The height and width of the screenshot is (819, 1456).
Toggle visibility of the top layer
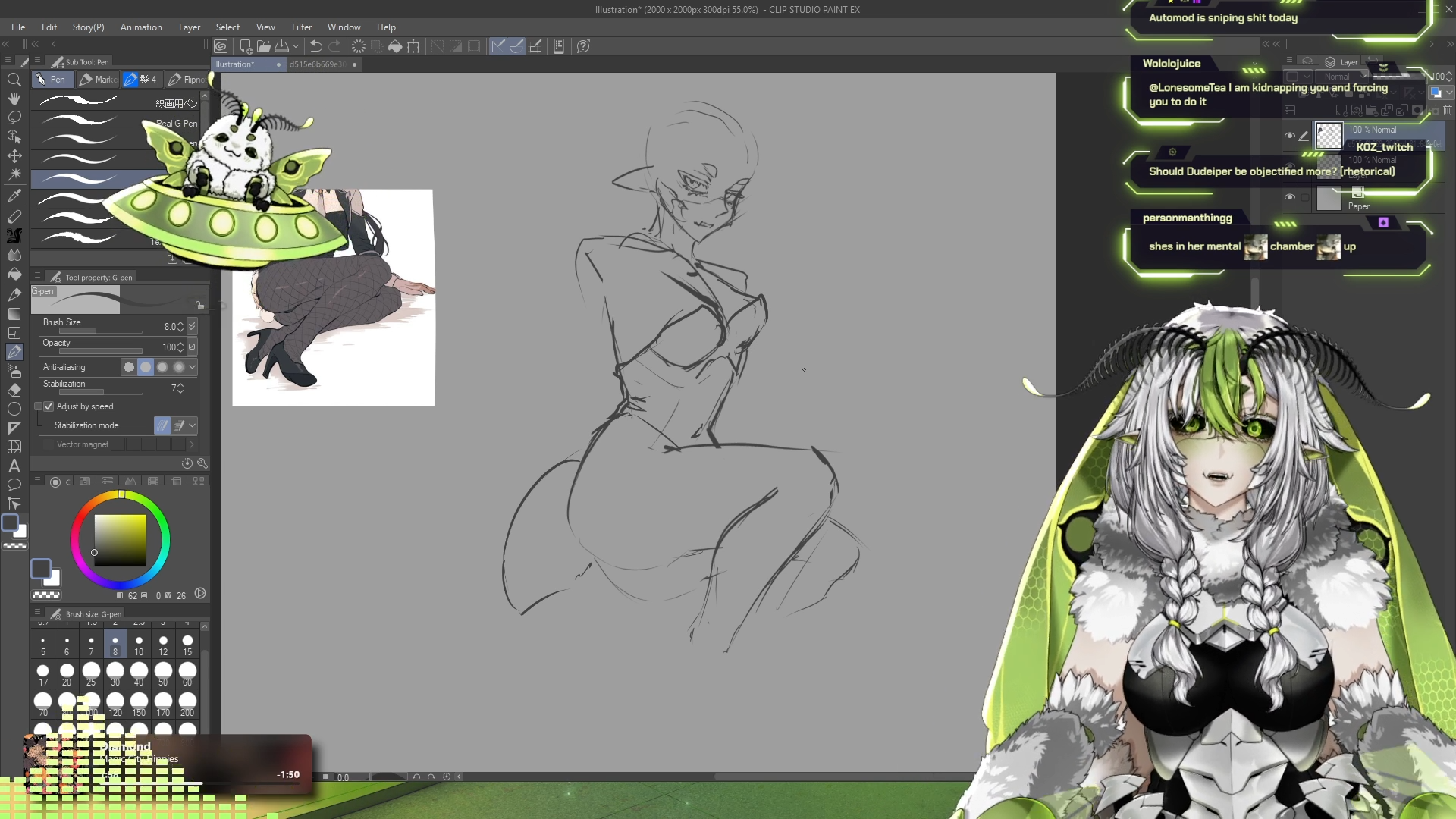click(x=1289, y=136)
